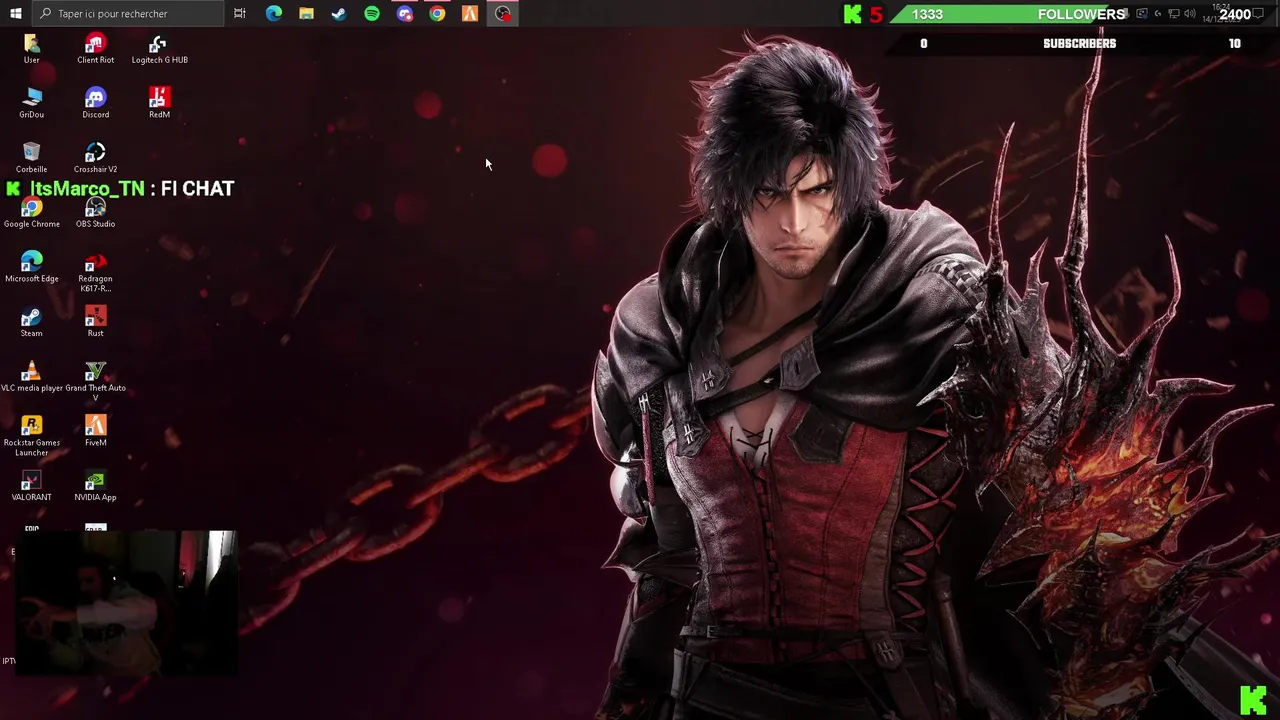Open Steam from the taskbar
Image resolution: width=1280 pixels, height=720 pixels.
[x=339, y=13]
